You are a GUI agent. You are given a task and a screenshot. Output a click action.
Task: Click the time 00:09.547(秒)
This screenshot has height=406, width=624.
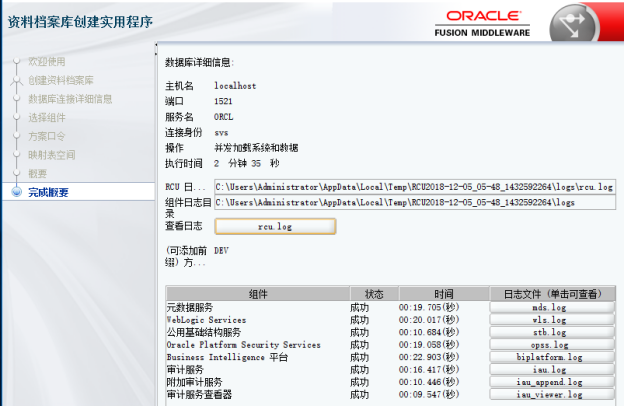pos(429,394)
